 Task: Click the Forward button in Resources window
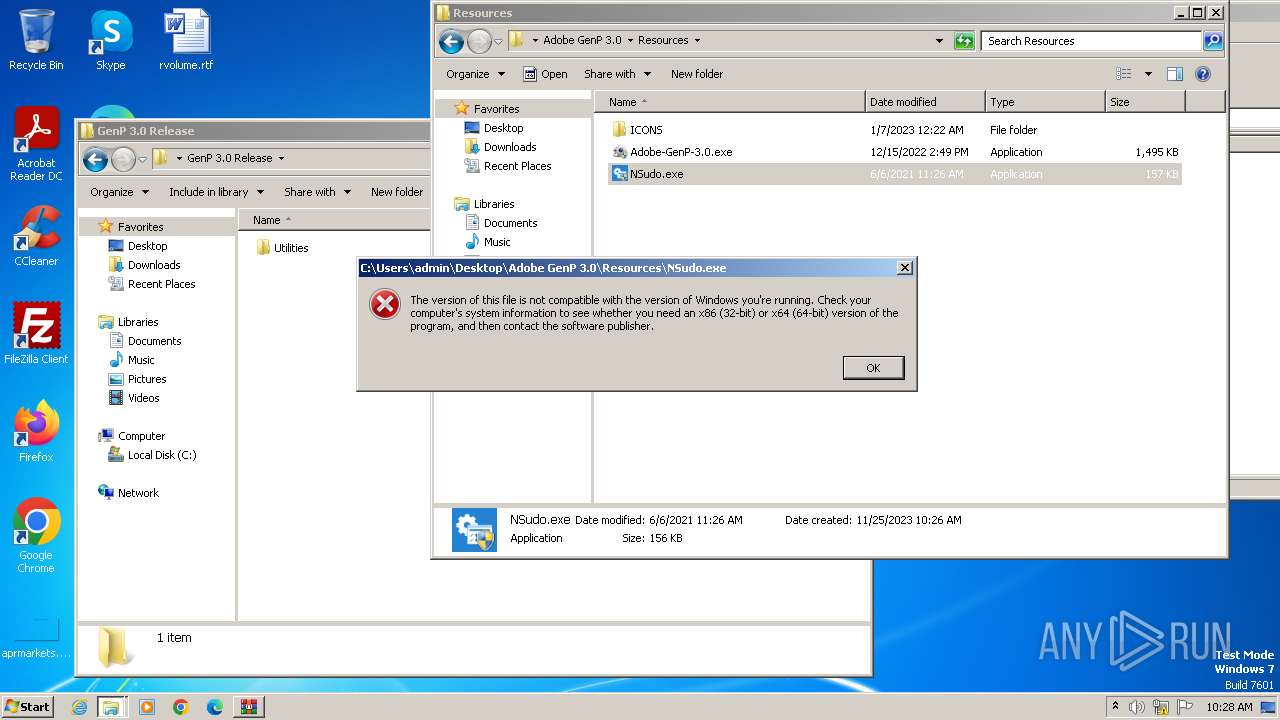tap(479, 41)
